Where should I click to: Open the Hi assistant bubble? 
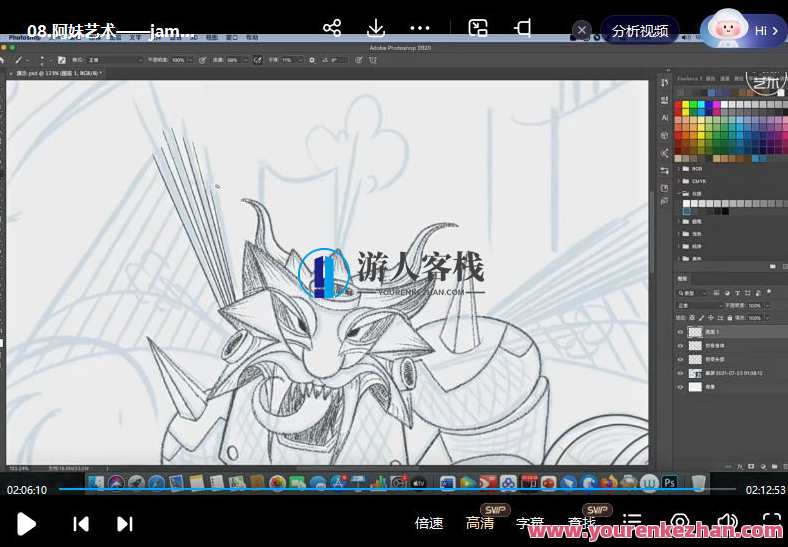[744, 30]
